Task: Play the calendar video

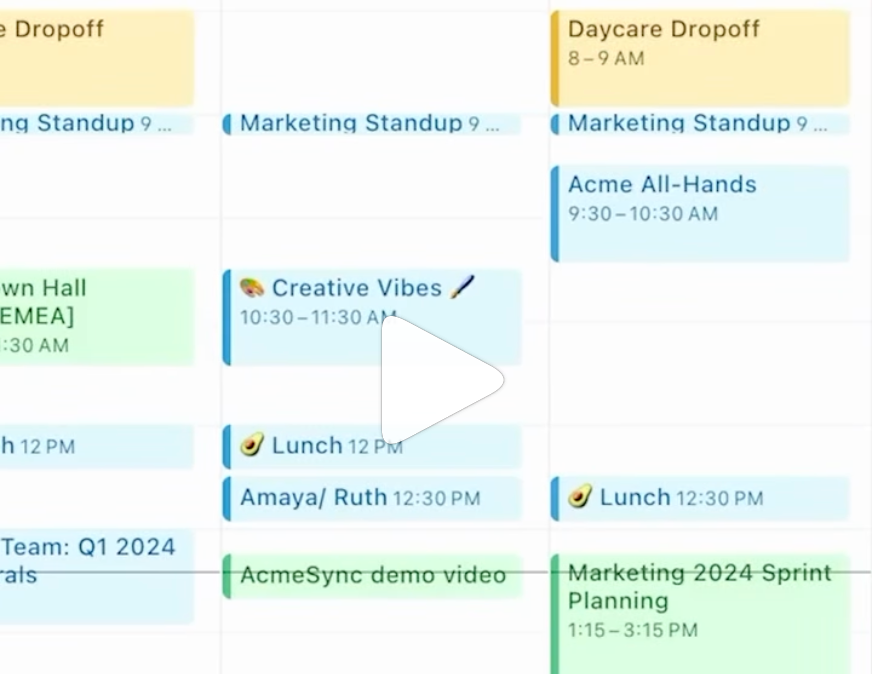Action: pos(439,380)
